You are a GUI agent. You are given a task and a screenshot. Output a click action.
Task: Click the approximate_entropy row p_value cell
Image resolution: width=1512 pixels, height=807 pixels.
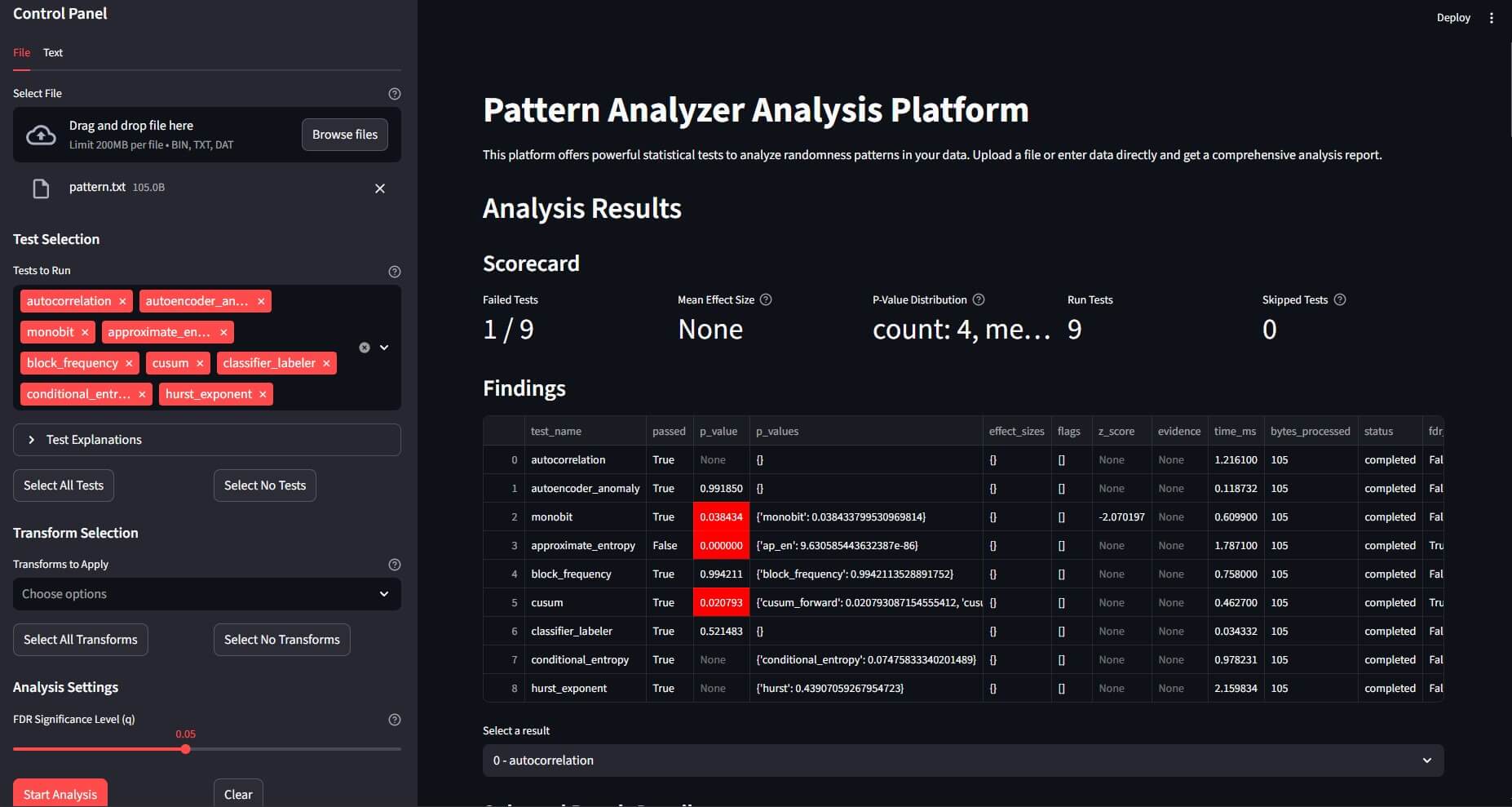(721, 546)
